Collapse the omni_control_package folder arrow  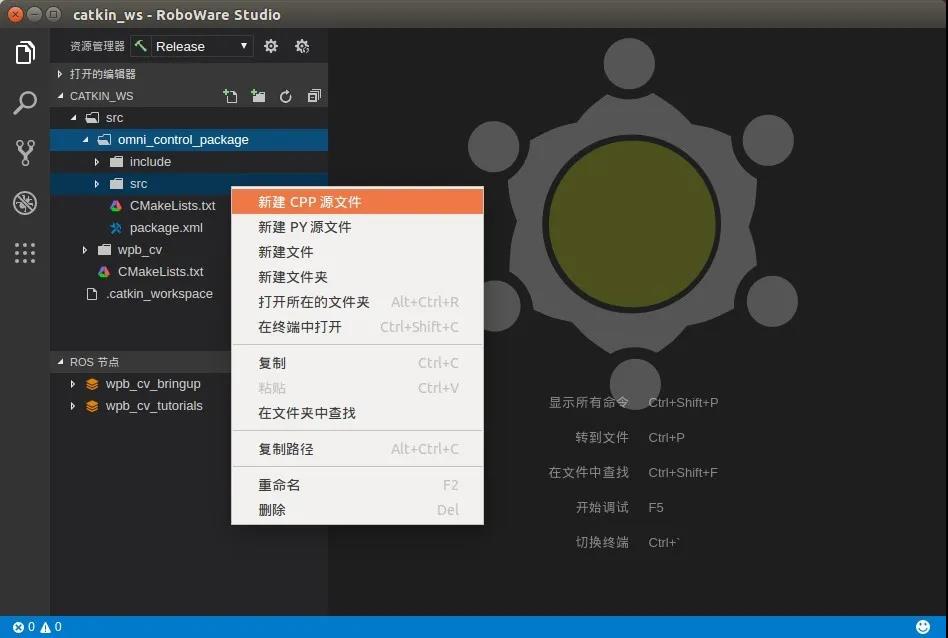click(x=85, y=140)
